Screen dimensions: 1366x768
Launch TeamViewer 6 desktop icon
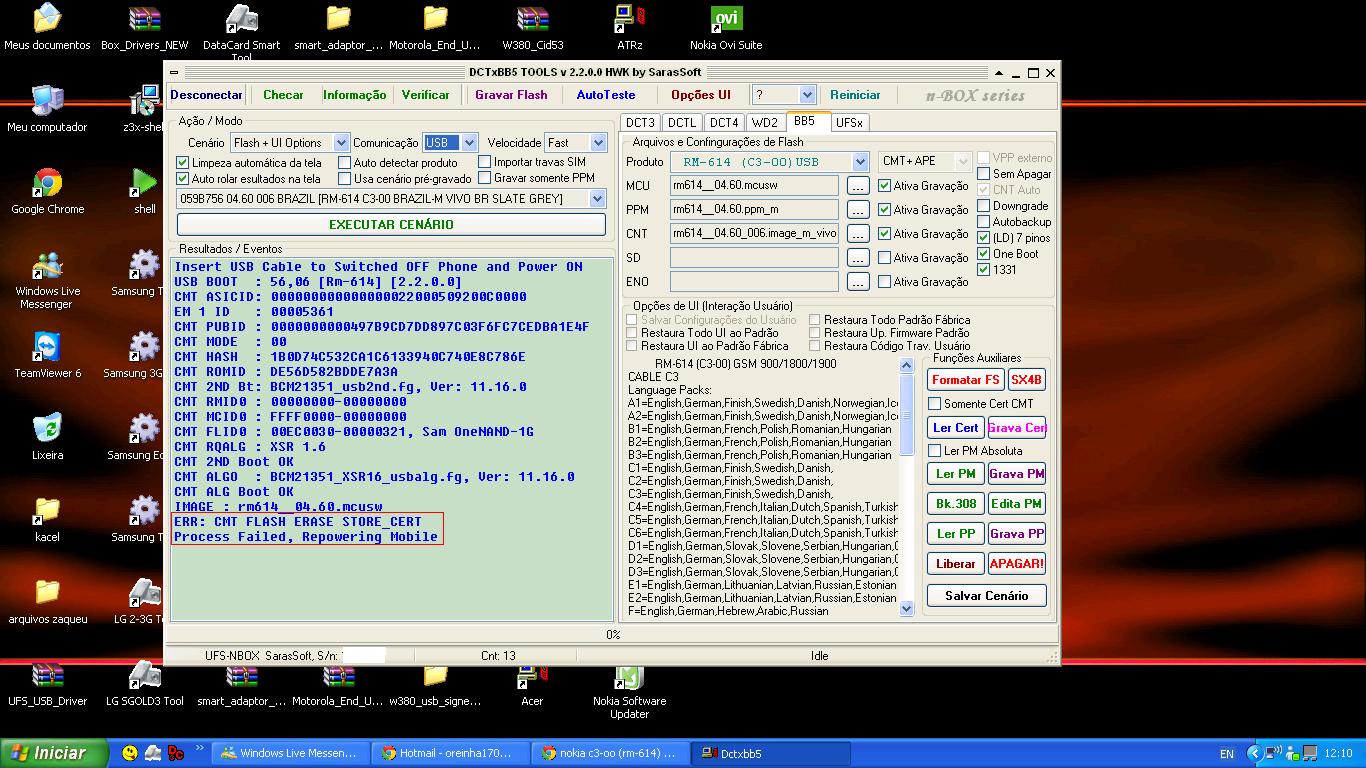pyautogui.click(x=47, y=355)
